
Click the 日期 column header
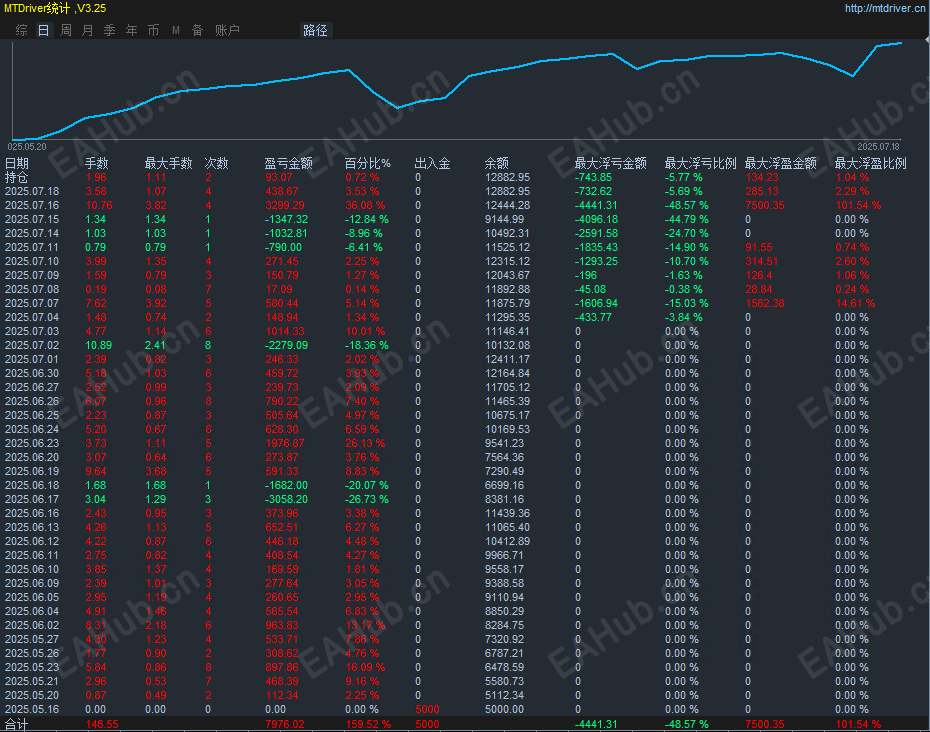(17, 163)
